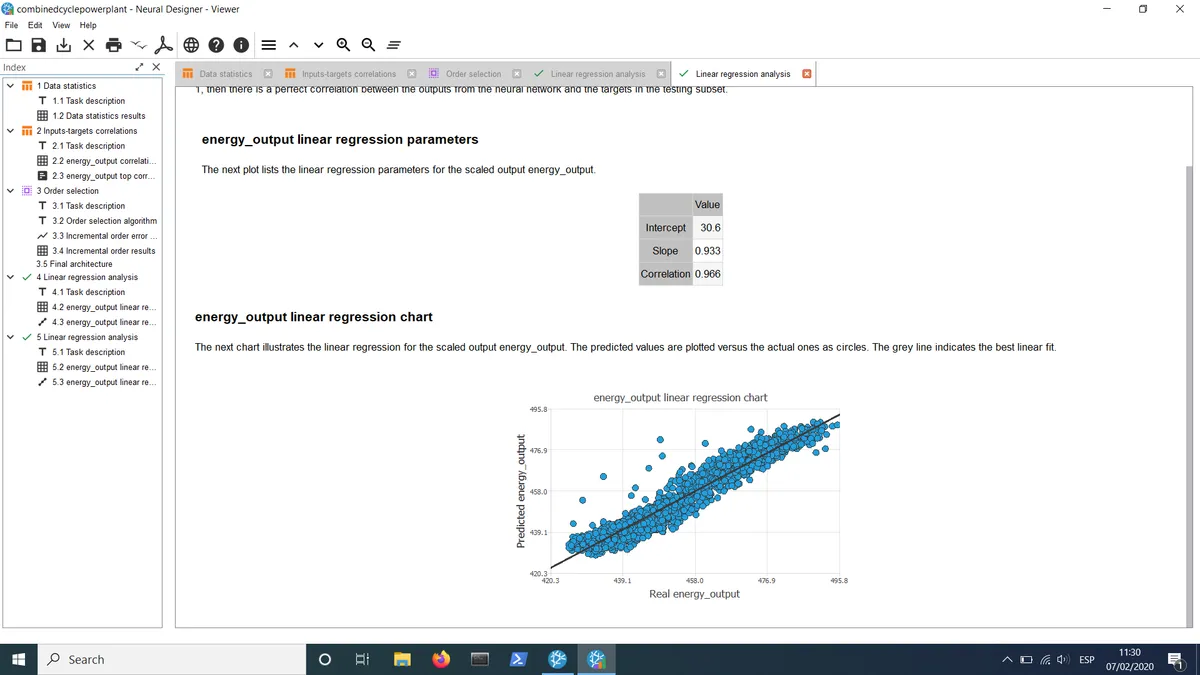Select '4.3 energy_output linear re...' item
The width and height of the screenshot is (1200, 675).
click(x=102, y=322)
